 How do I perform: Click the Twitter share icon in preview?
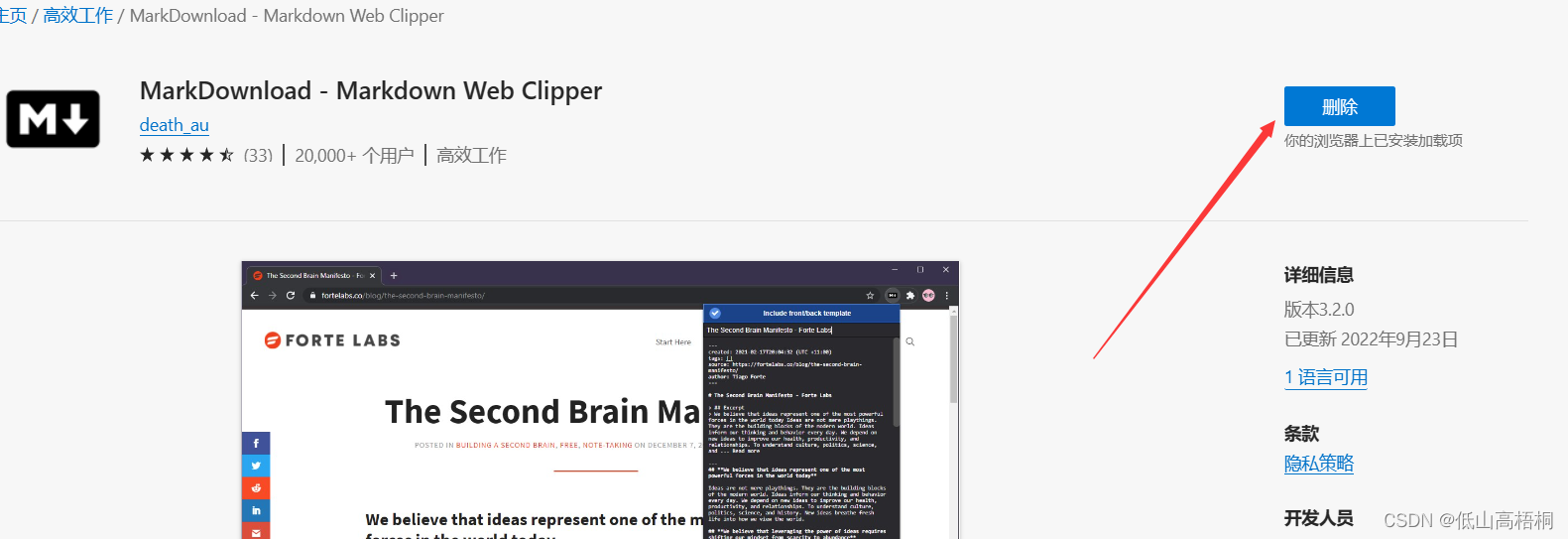(x=256, y=466)
